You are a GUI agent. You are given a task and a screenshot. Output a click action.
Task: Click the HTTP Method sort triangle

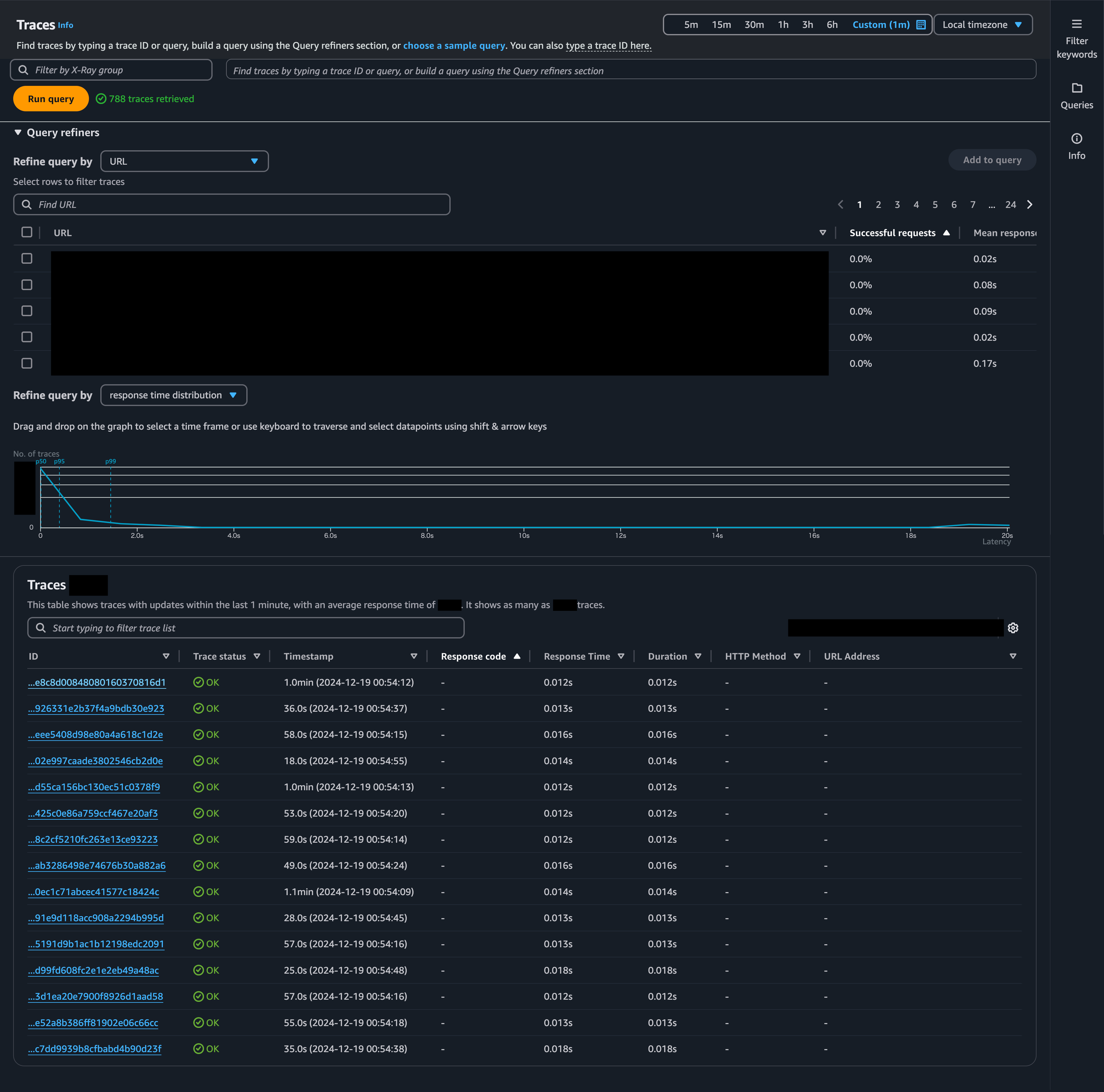(797, 656)
